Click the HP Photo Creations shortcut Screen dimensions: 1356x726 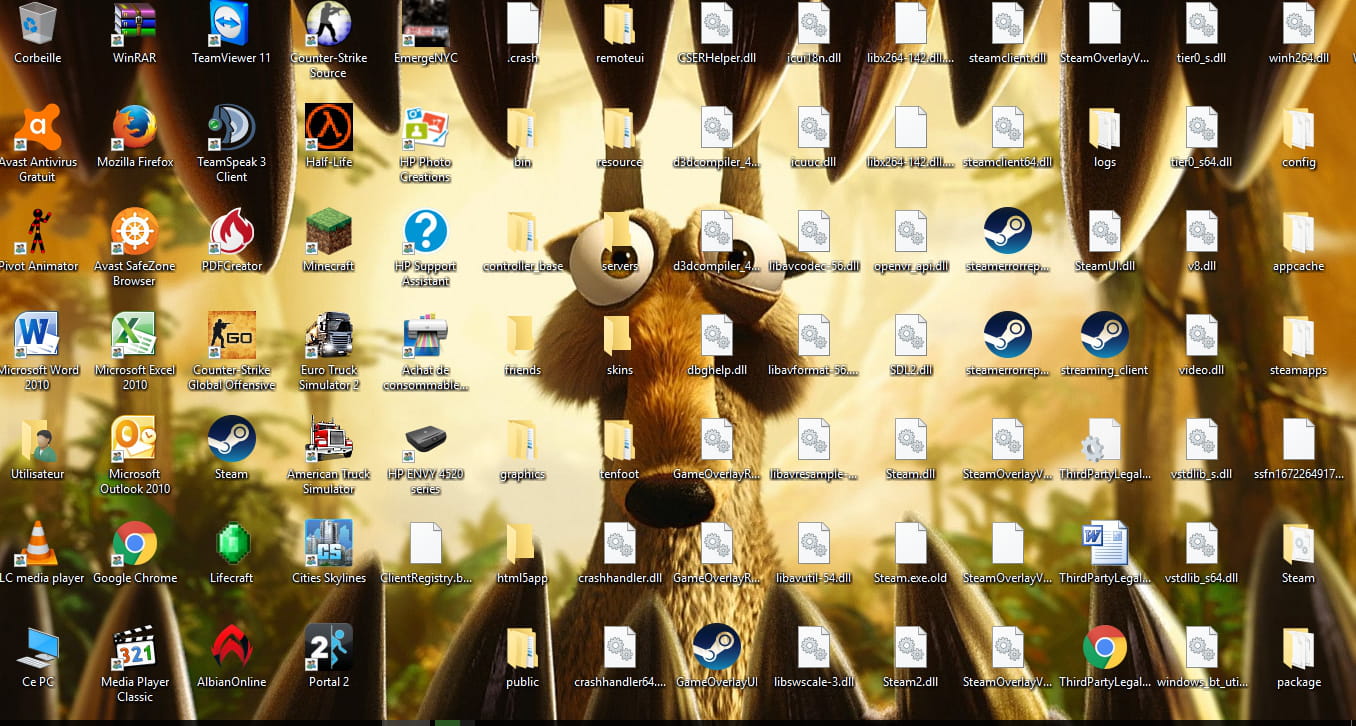426,127
